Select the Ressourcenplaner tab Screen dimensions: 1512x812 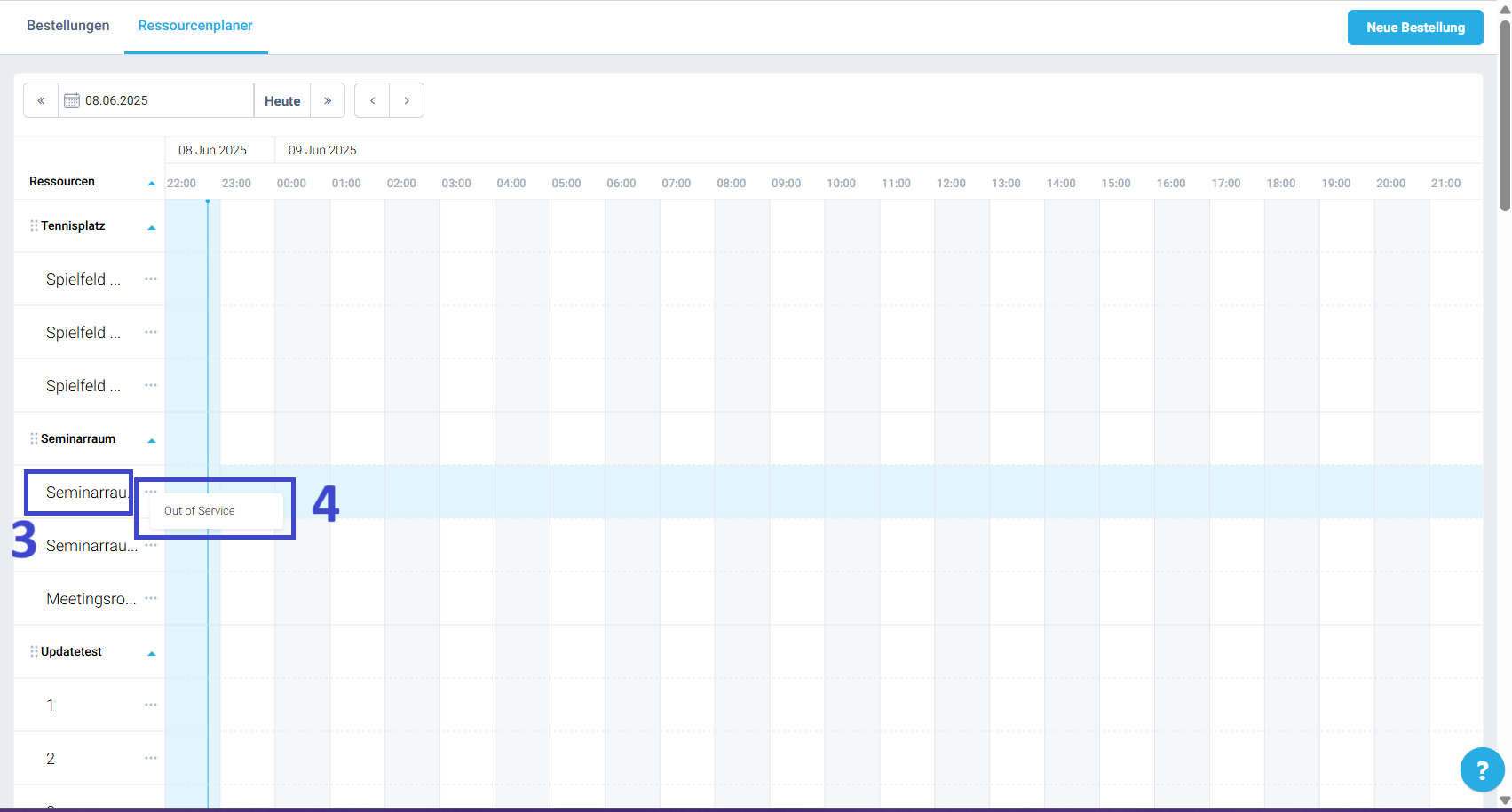pyautogui.click(x=195, y=26)
